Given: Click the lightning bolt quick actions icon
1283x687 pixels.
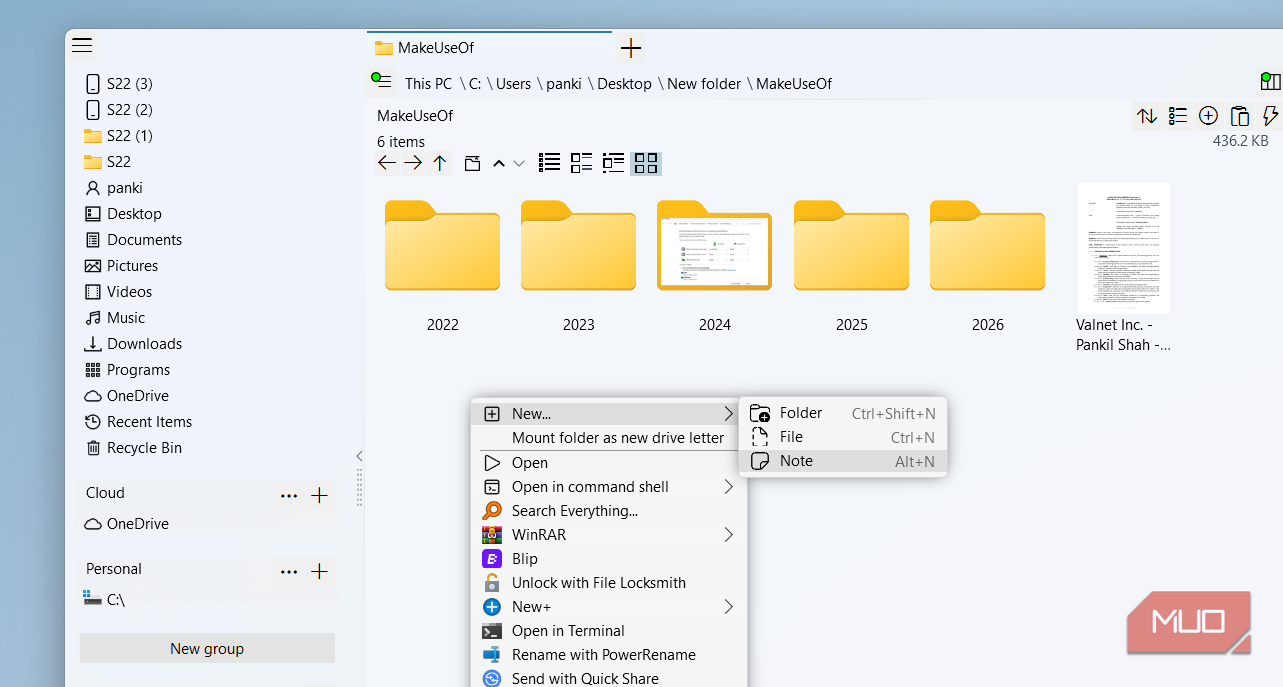Looking at the screenshot, I should click(x=1270, y=116).
